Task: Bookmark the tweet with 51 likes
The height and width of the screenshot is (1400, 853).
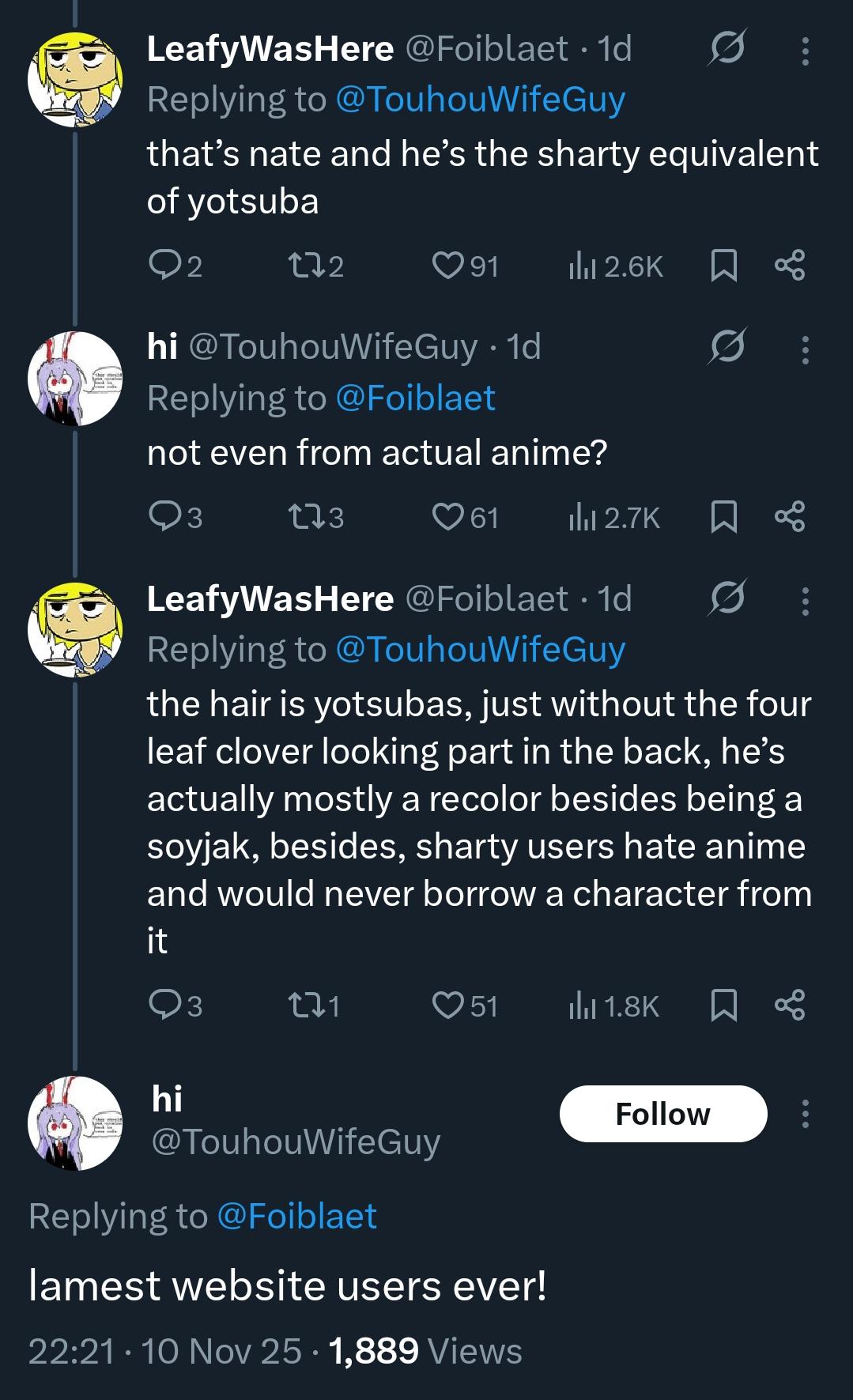Action: 724,1006
